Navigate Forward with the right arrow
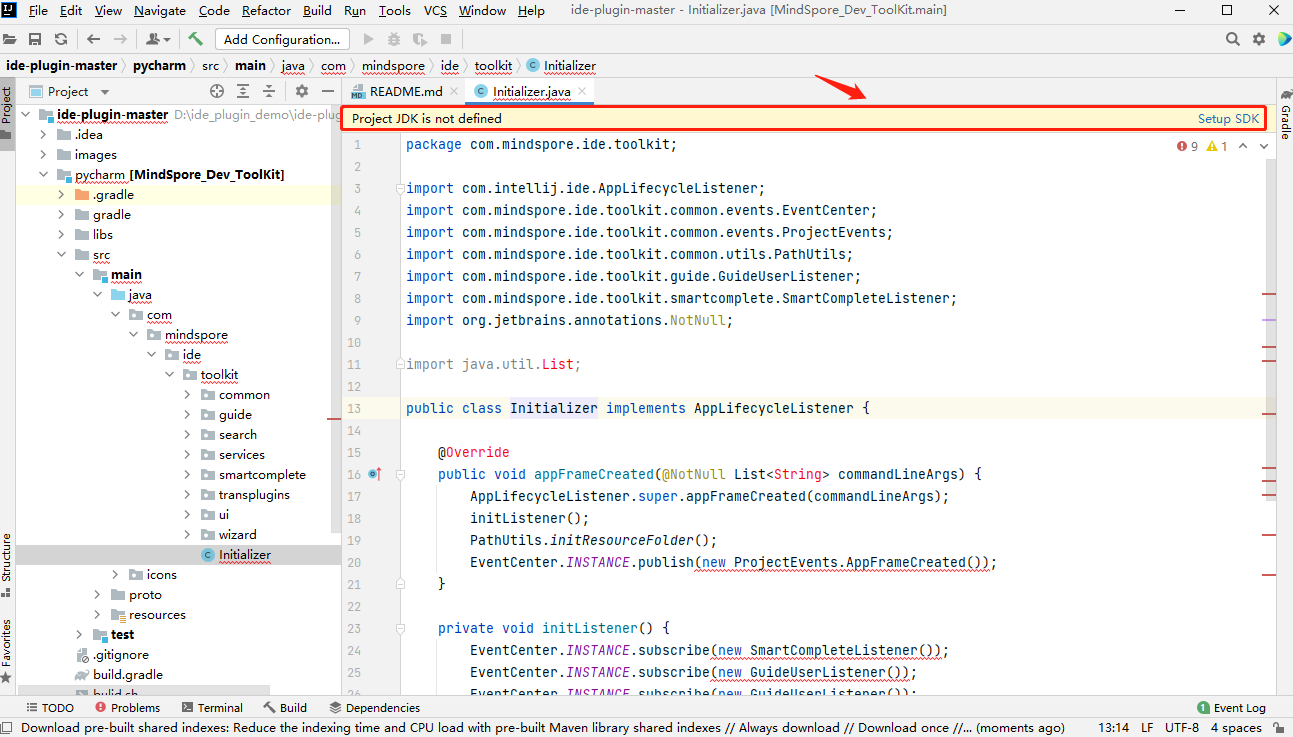Image resolution: width=1293 pixels, height=737 pixels. pos(119,39)
